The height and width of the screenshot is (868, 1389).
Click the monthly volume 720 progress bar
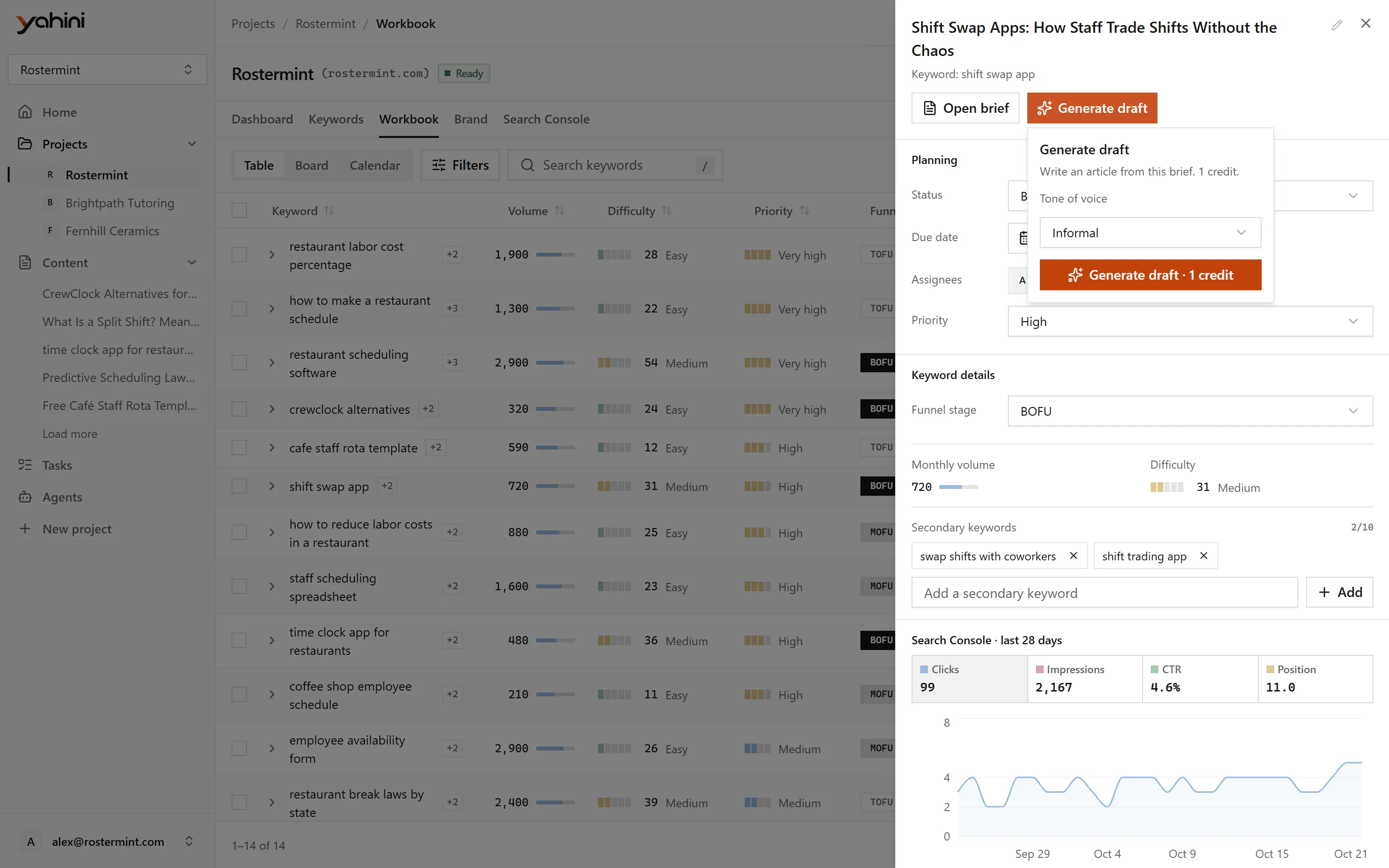point(958,487)
